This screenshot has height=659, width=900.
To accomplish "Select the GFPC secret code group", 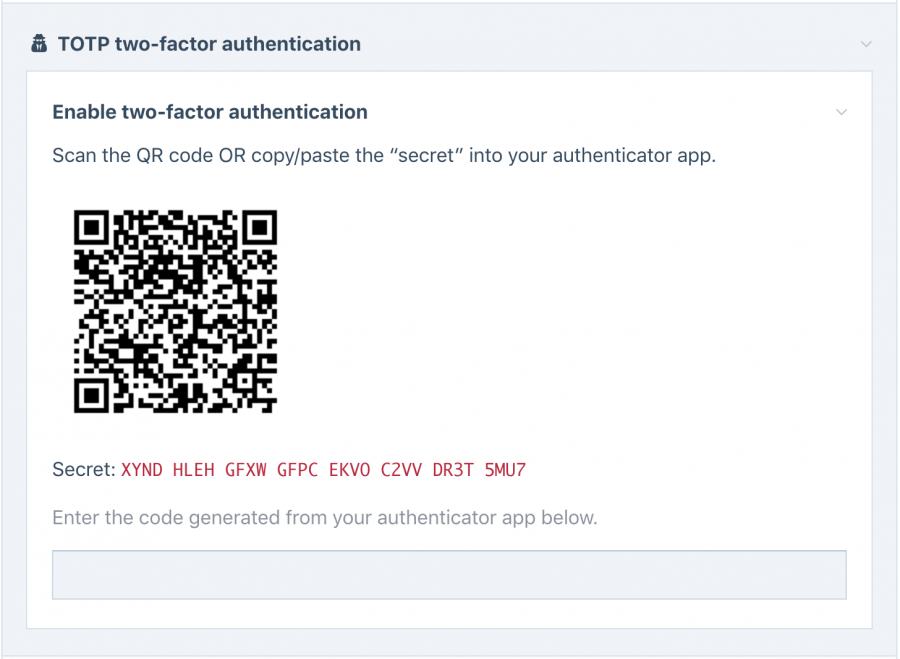I will click(297, 470).
